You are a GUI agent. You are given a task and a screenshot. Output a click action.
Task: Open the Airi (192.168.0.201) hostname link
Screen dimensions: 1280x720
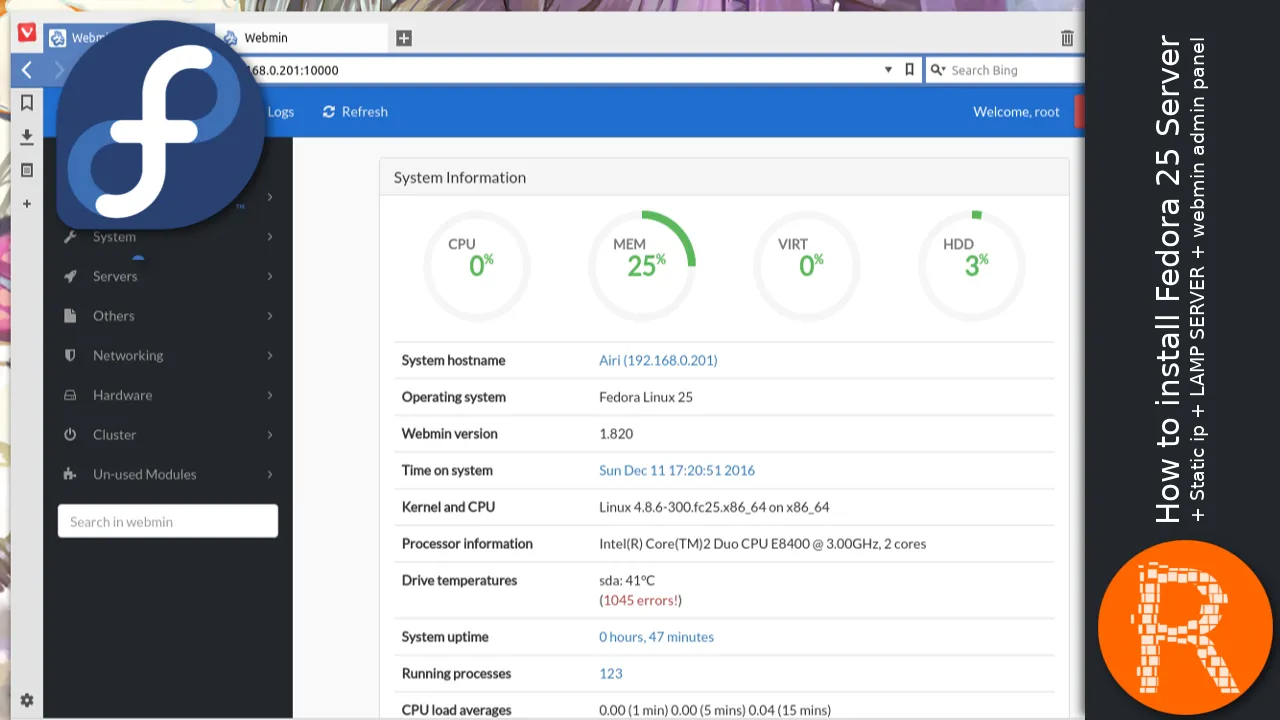click(x=658, y=360)
